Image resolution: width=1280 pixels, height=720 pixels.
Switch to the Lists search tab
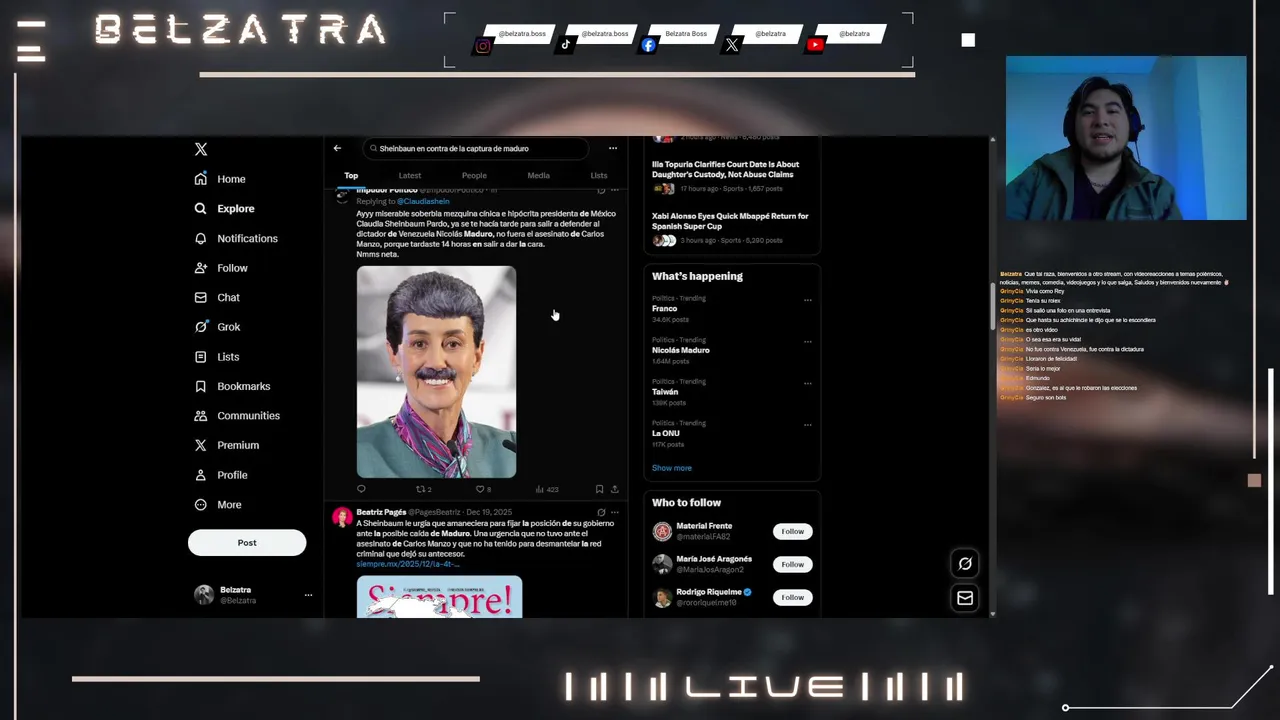click(x=599, y=175)
